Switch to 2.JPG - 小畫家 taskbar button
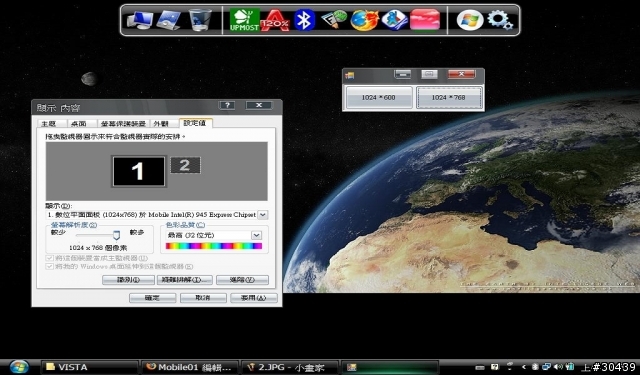The width and height of the screenshot is (640, 375). tap(290, 367)
